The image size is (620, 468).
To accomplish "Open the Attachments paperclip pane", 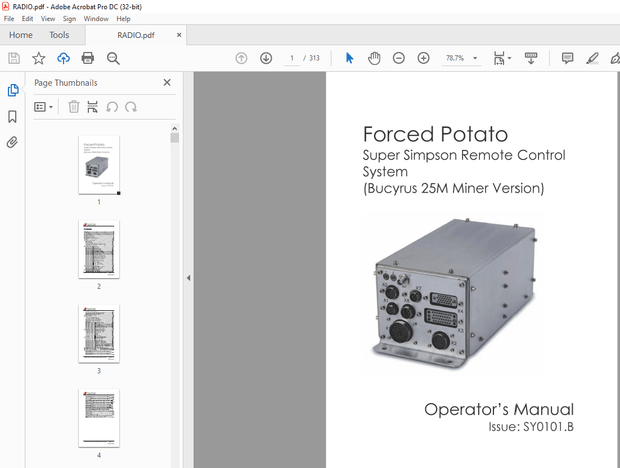I will (x=12, y=142).
